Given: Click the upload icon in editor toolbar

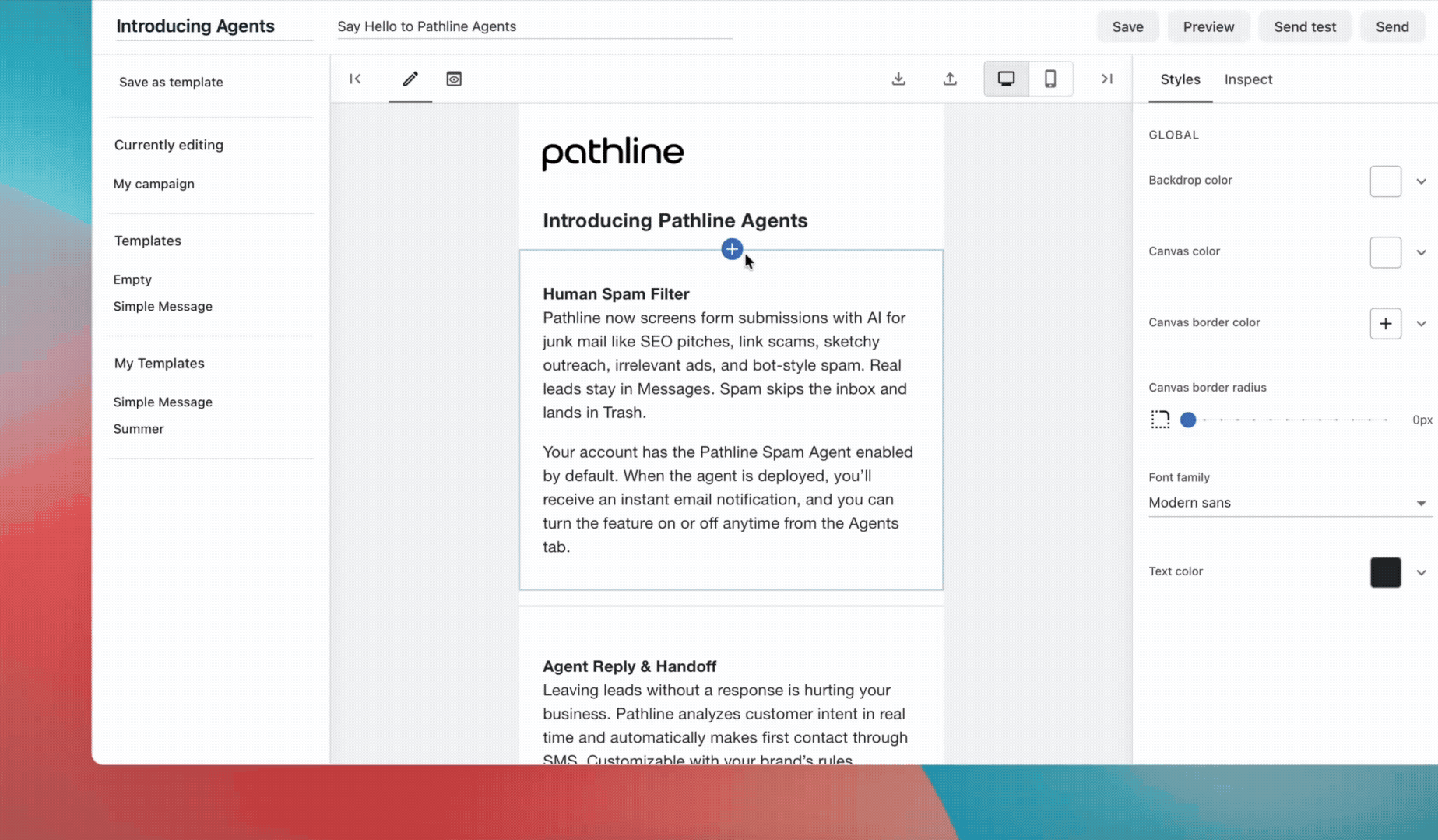Looking at the screenshot, I should pos(950,79).
